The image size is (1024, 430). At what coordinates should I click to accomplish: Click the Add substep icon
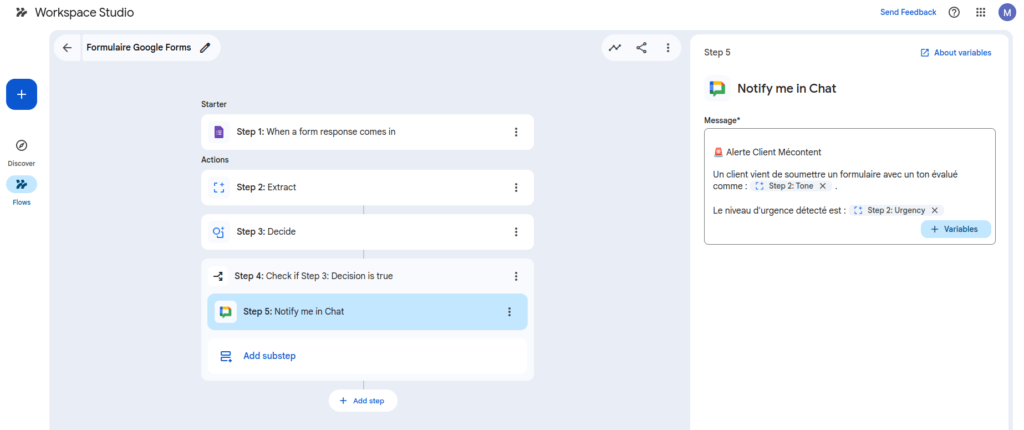coord(226,356)
